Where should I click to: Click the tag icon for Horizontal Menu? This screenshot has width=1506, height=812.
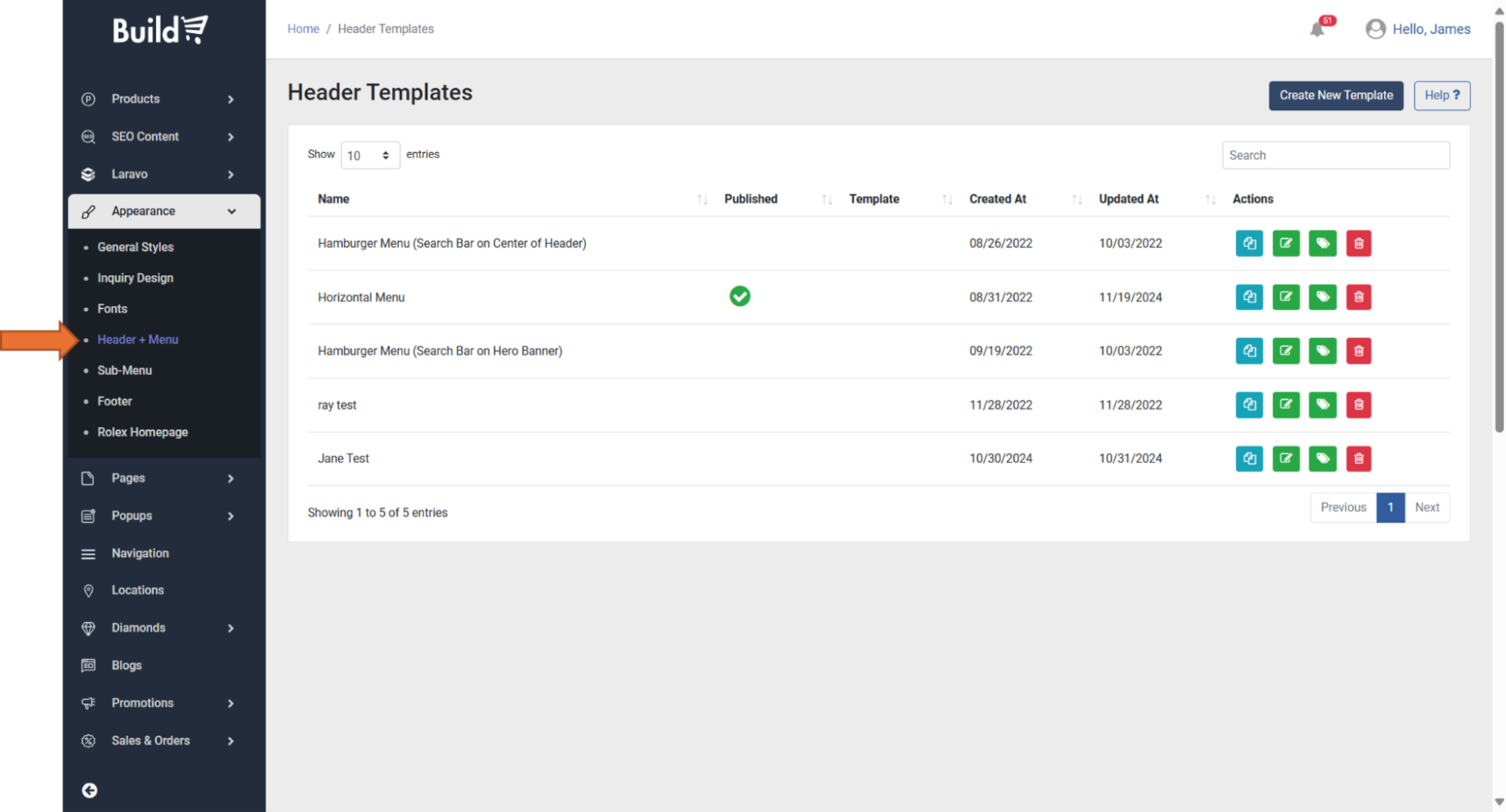(1322, 297)
